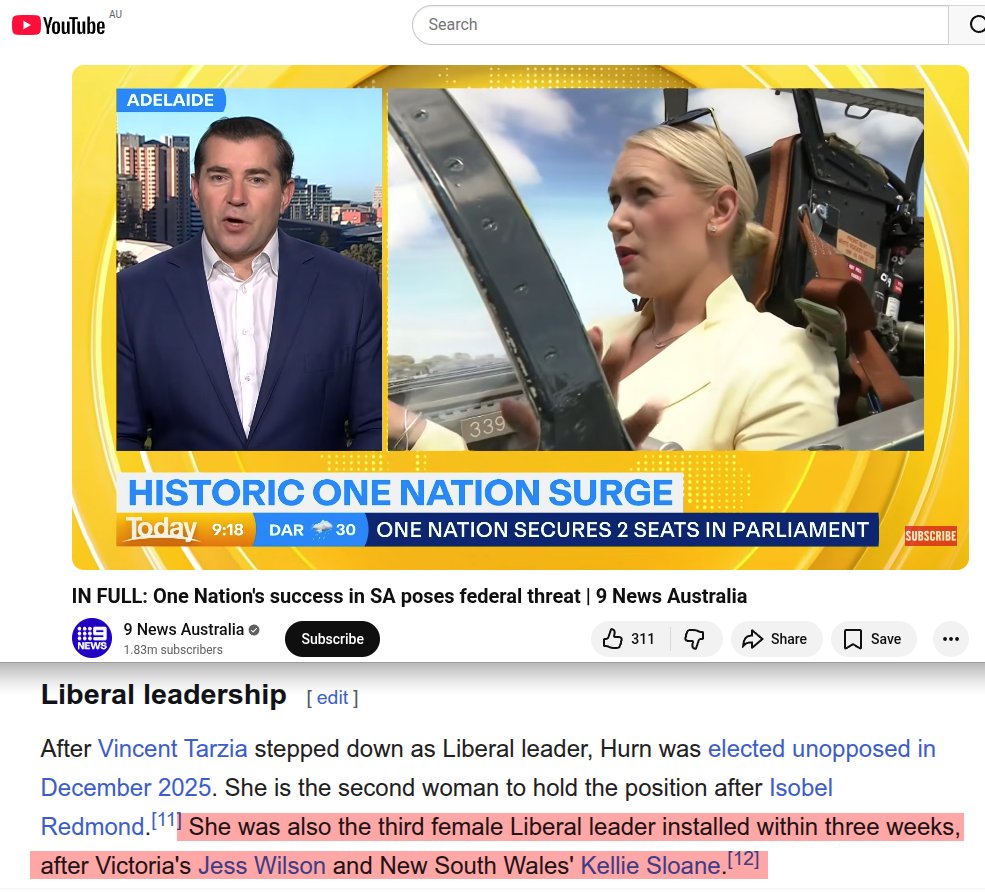This screenshot has width=985, height=892.
Task: Open the Kellie Sloane article link
Action: point(651,866)
